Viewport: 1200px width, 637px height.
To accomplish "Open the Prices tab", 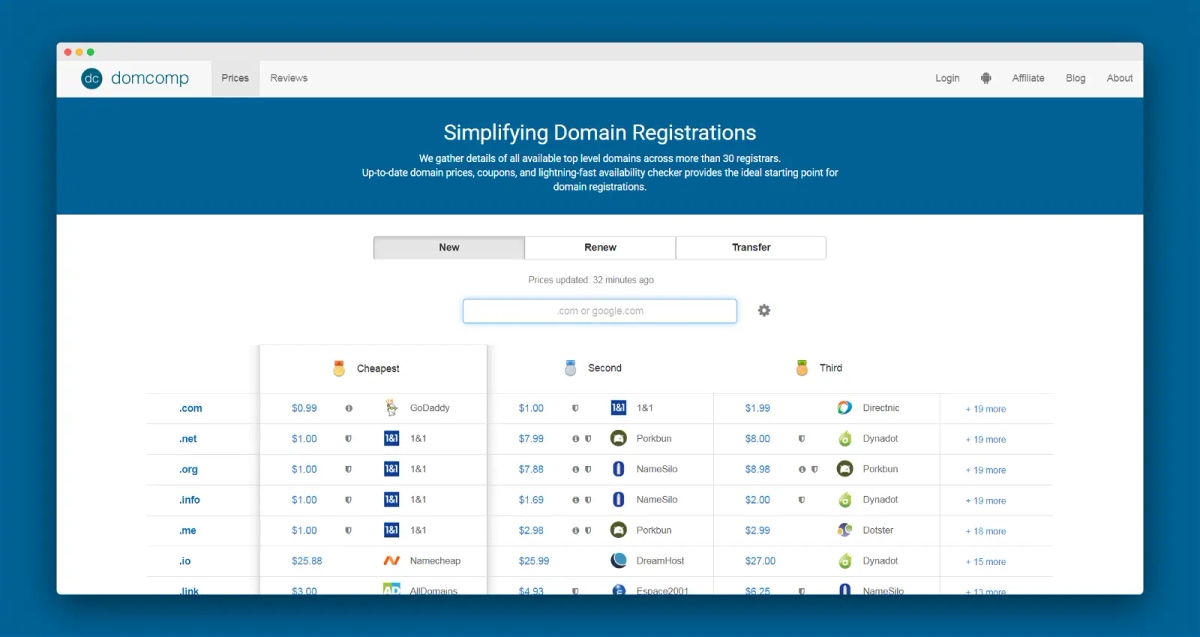I will 235,78.
